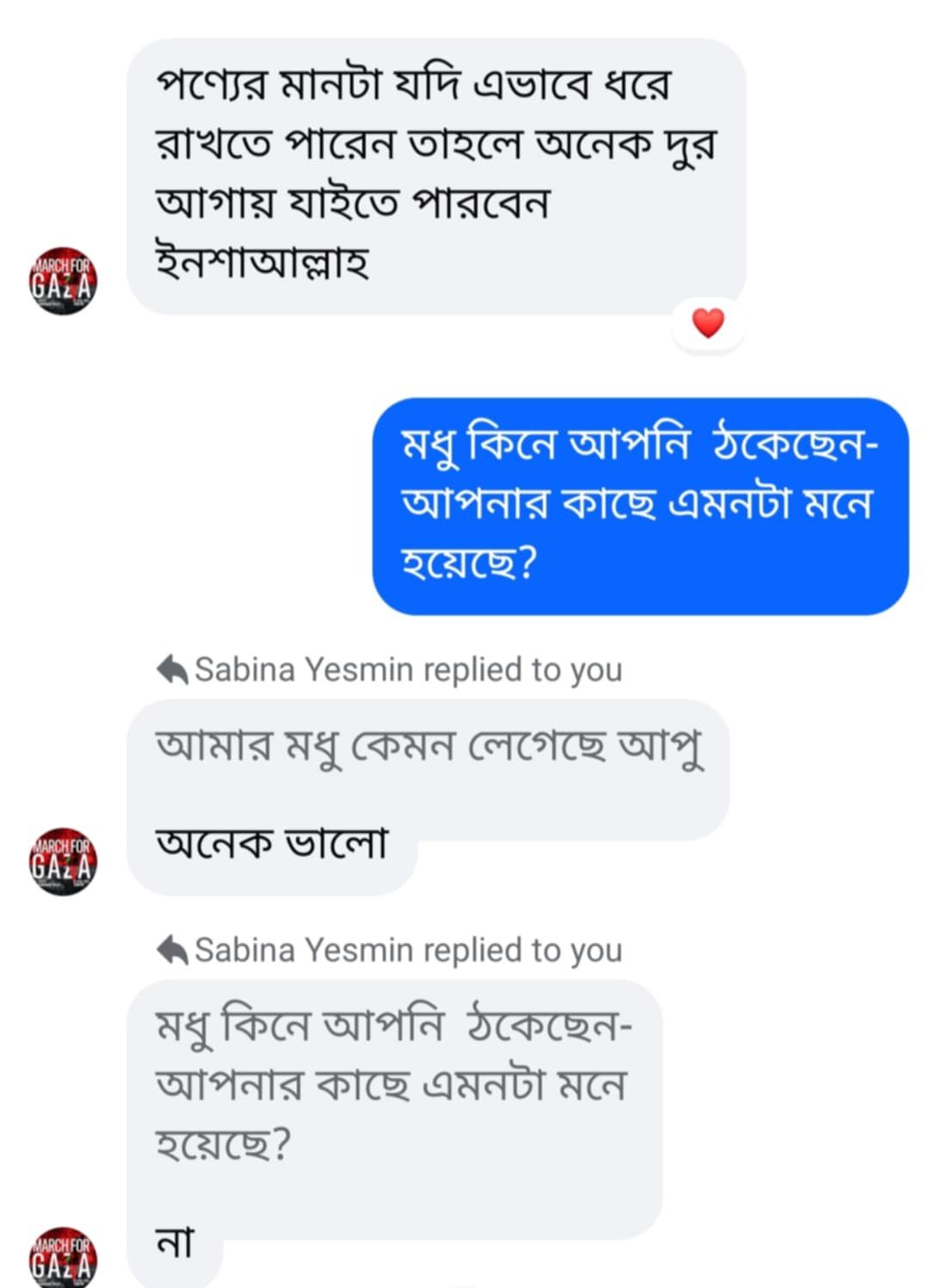Screen dimensions: 929x1288
Task: Click reply arrow icon above the grey "মধু কিনে আপনি ঠকেছেন" quote
Action: pyautogui.click(x=173, y=950)
